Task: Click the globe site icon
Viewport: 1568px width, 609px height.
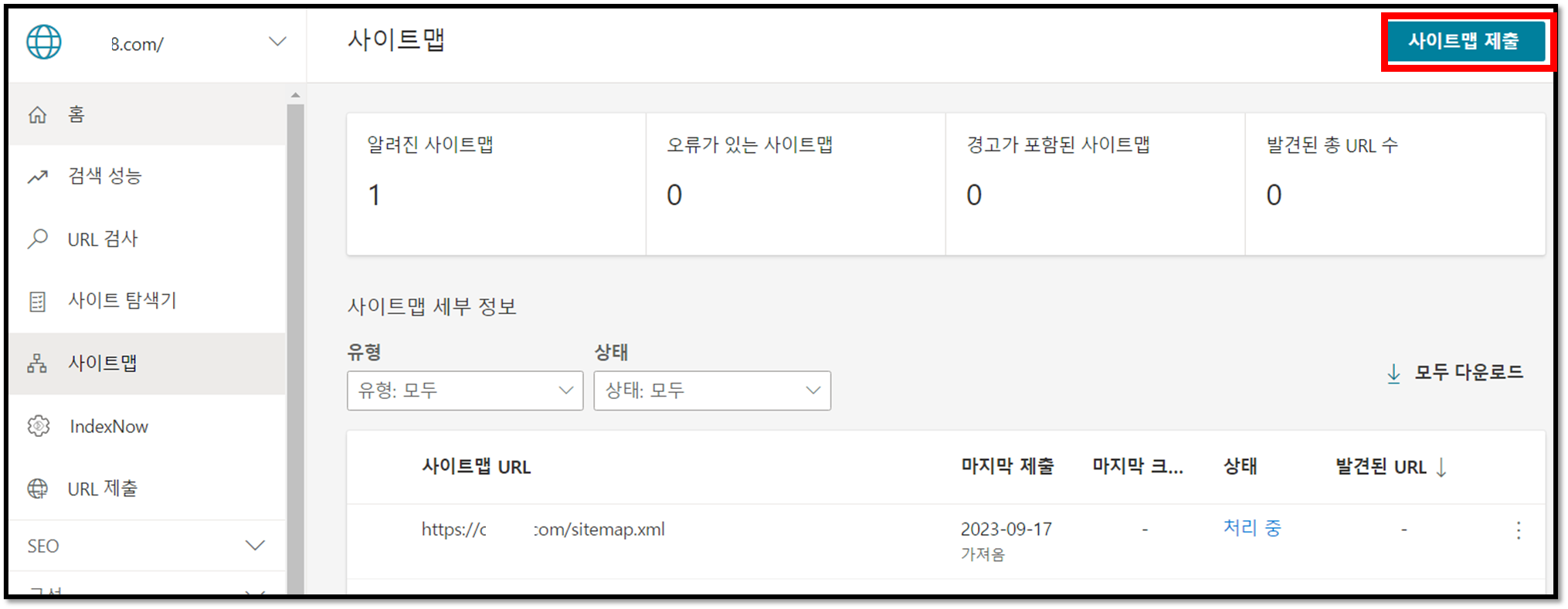Action: [x=44, y=42]
